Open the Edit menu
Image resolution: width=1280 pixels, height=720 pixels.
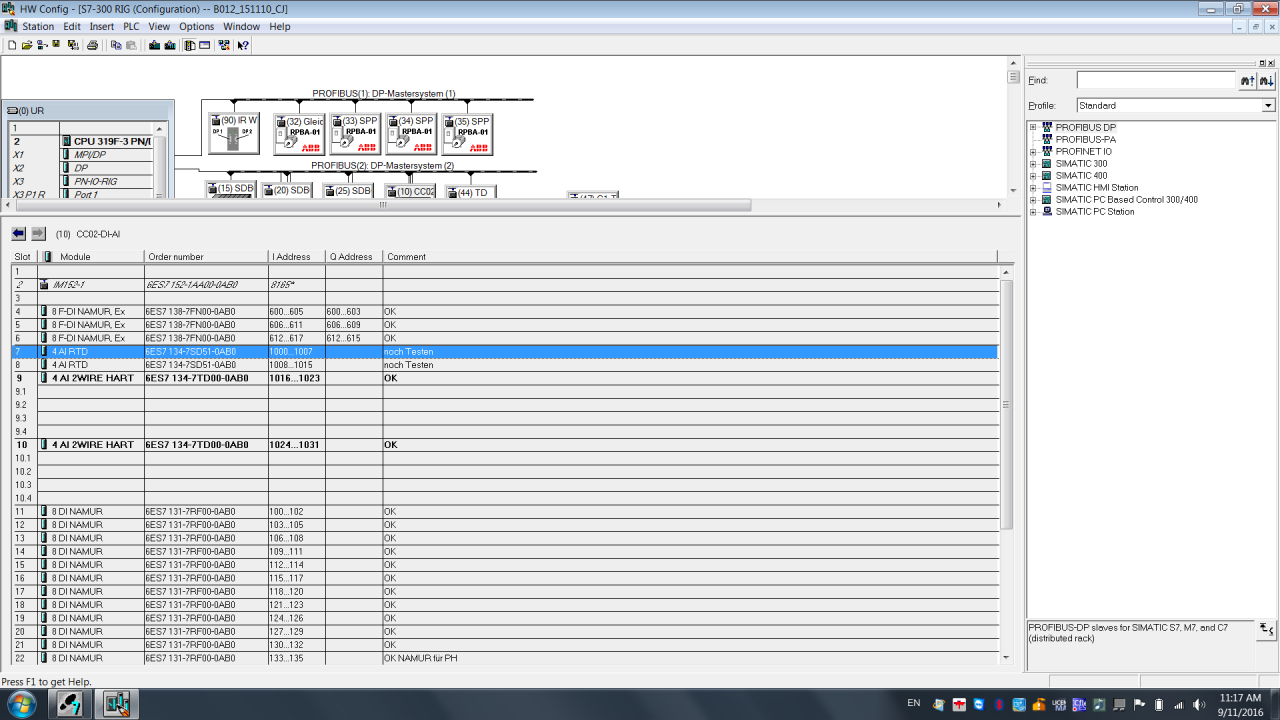[72, 27]
